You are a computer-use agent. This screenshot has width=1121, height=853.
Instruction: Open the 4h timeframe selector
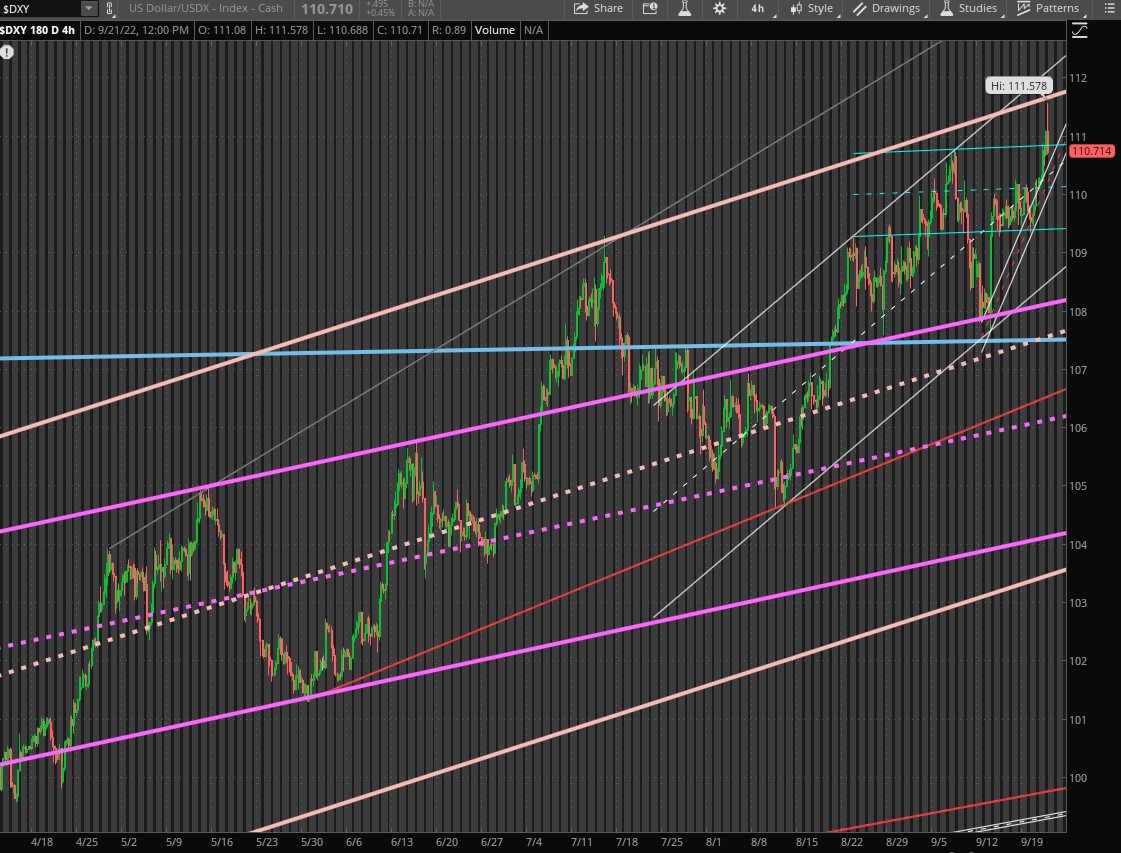758,9
